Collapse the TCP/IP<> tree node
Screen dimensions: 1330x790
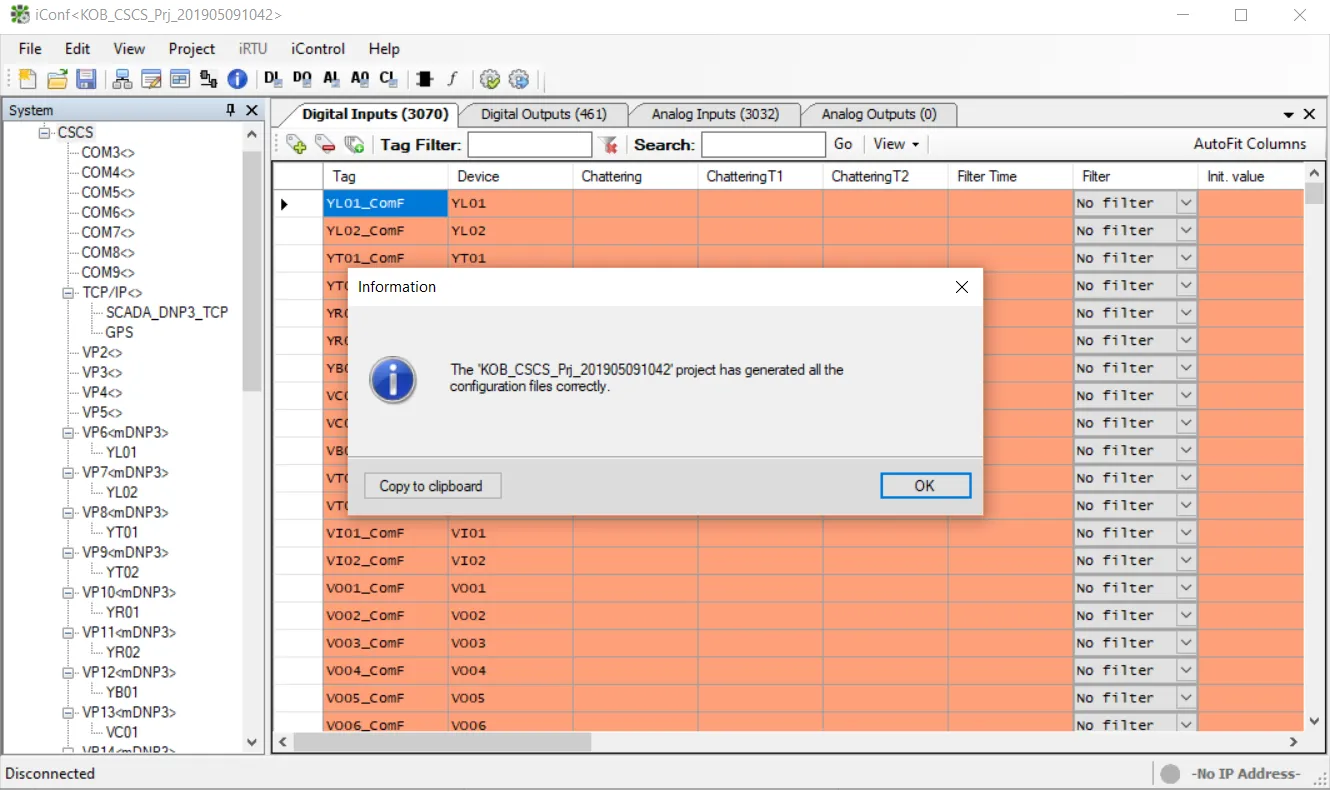coord(68,292)
